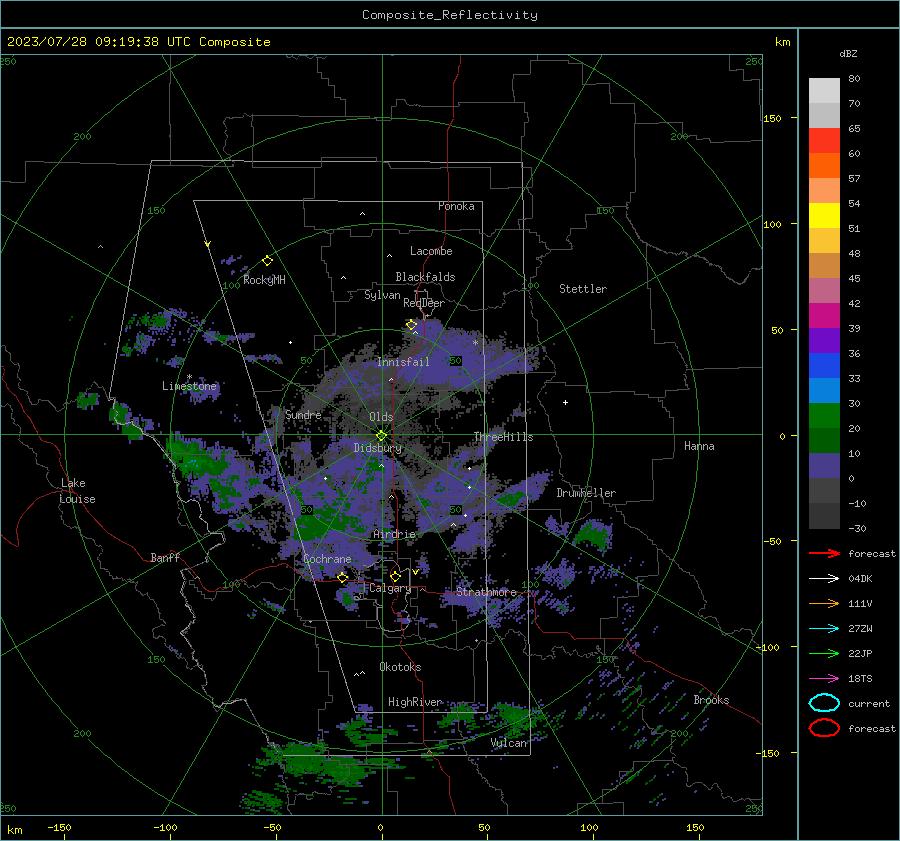
Task: Click the Banff label on map
Action: tap(165, 557)
